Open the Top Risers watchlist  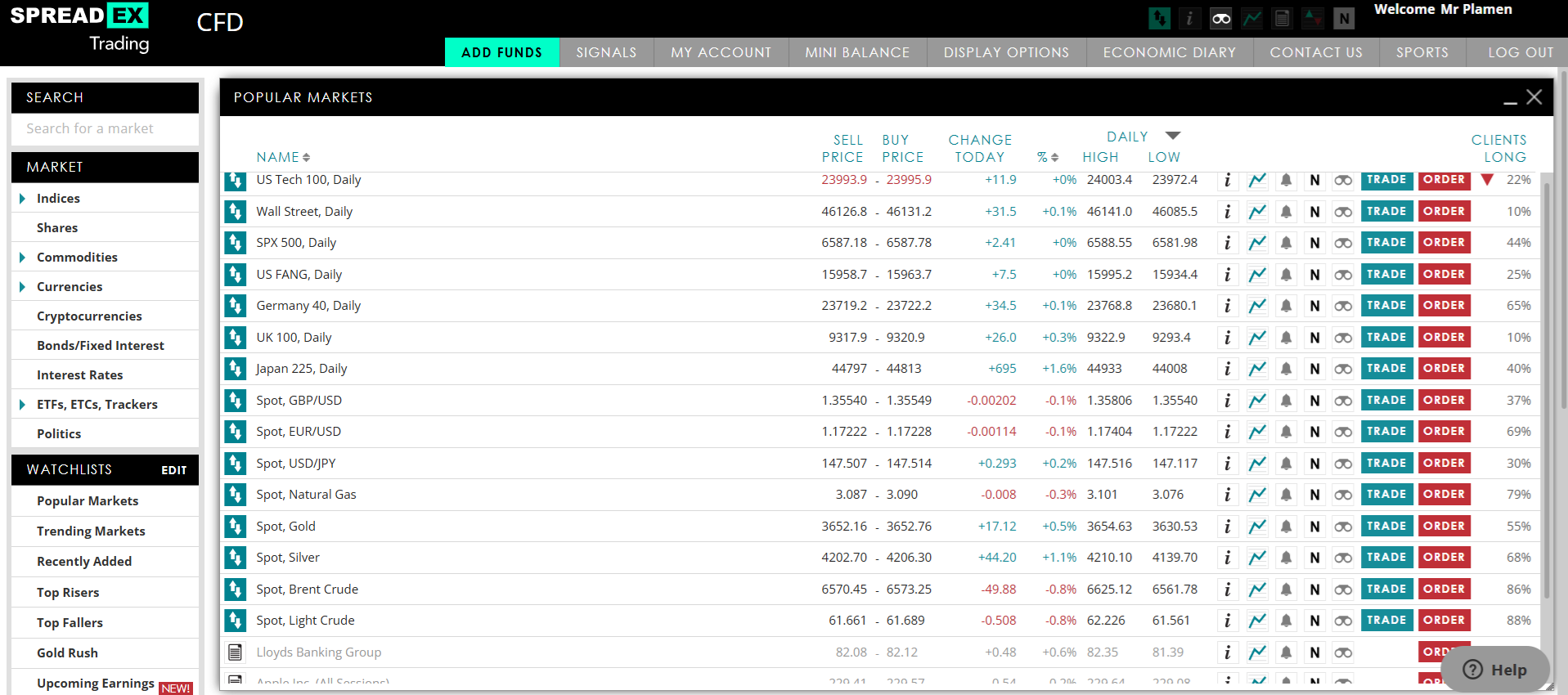68,593
